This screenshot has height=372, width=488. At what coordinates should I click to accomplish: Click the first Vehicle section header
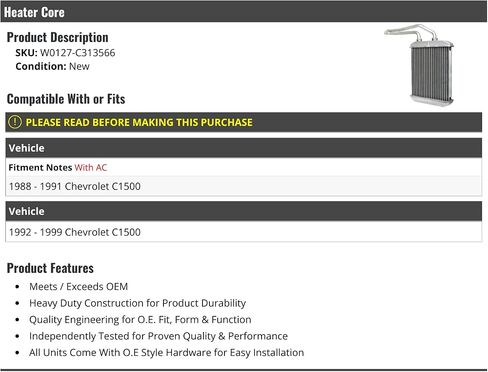[x=244, y=148]
